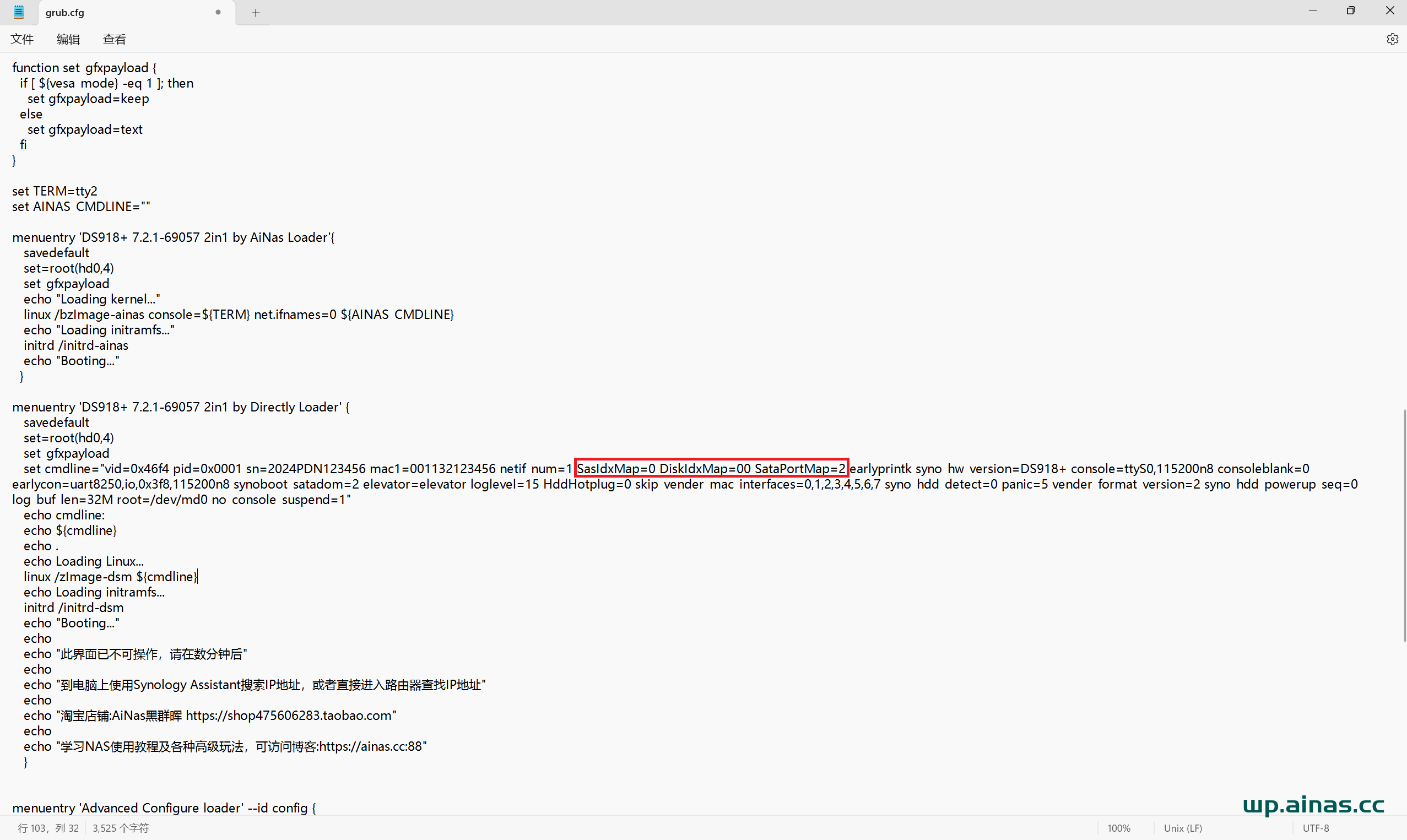Click the text 'root=/dev/md0'
Image resolution: width=1407 pixels, height=840 pixels.
click(161, 500)
